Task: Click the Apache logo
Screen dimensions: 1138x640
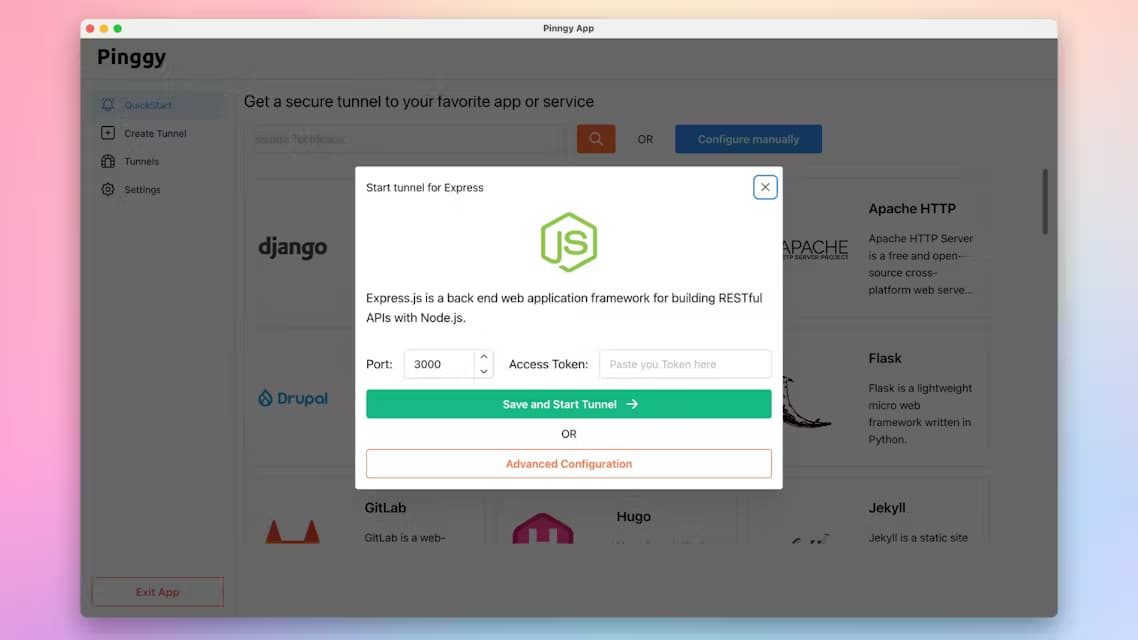Action: [x=815, y=249]
